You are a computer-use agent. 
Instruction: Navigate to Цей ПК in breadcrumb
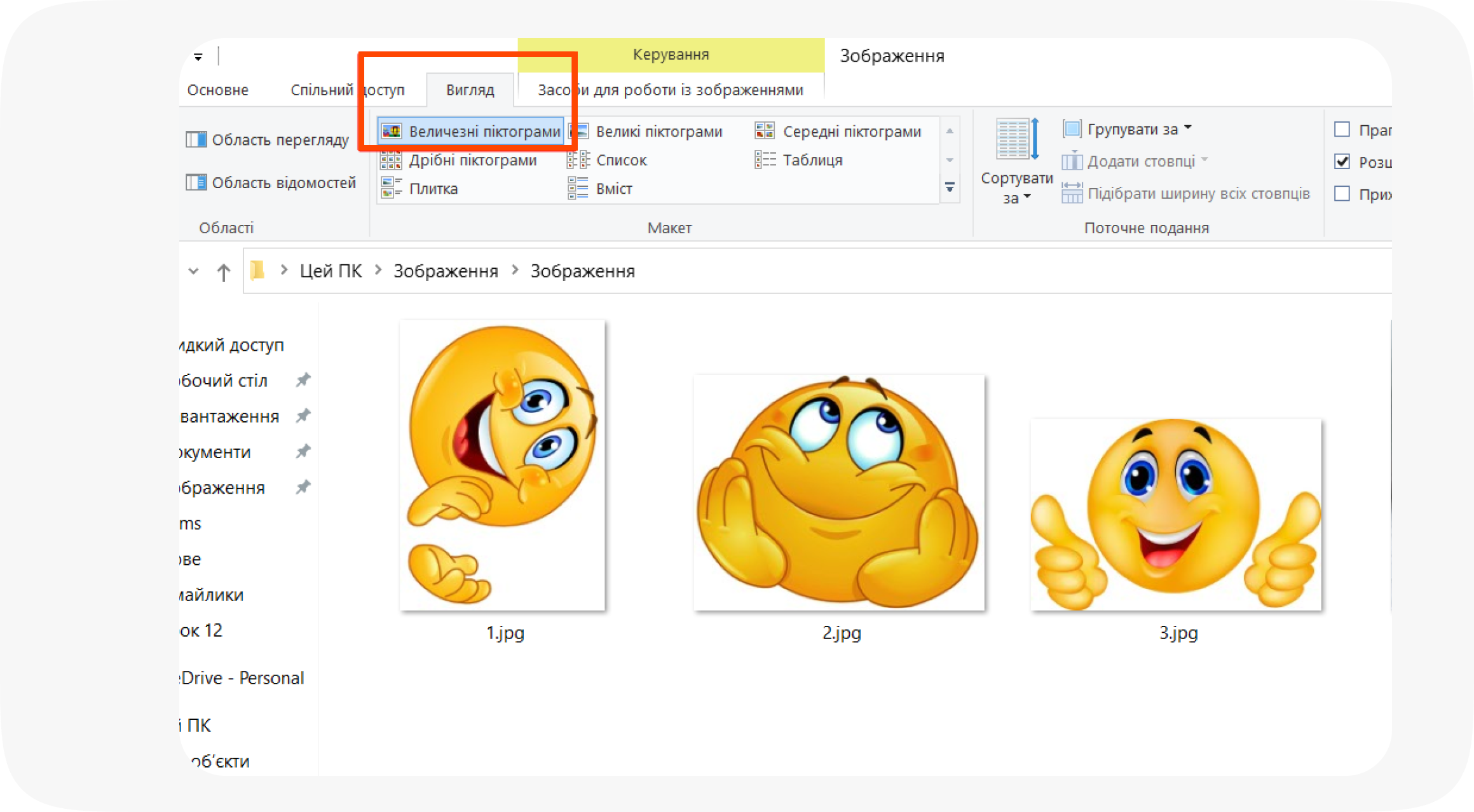click(x=331, y=271)
